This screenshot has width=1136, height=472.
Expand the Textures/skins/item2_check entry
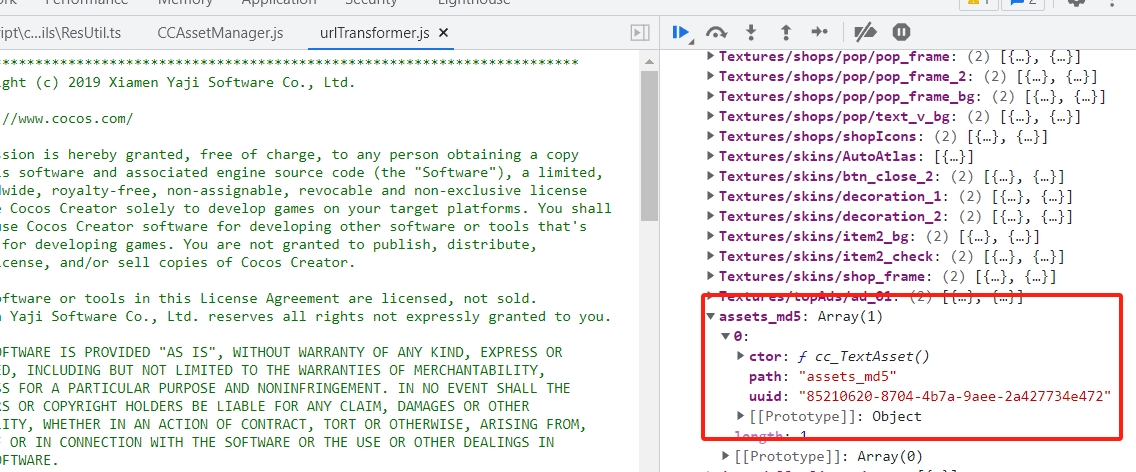711,256
